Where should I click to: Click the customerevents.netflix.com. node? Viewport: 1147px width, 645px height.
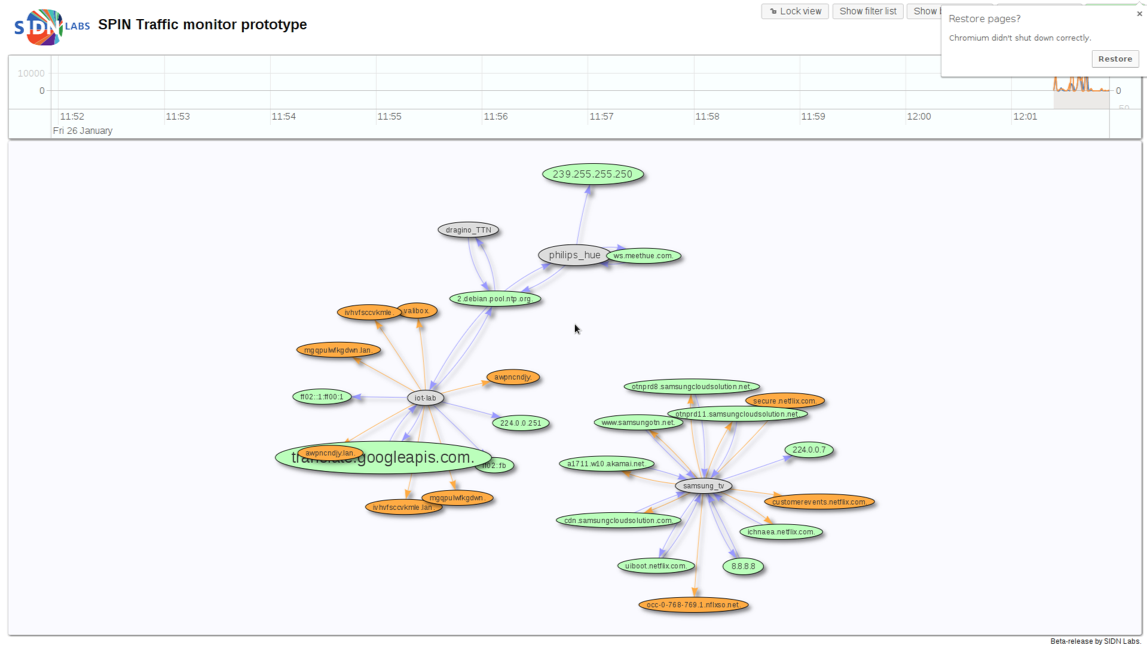[819, 502]
